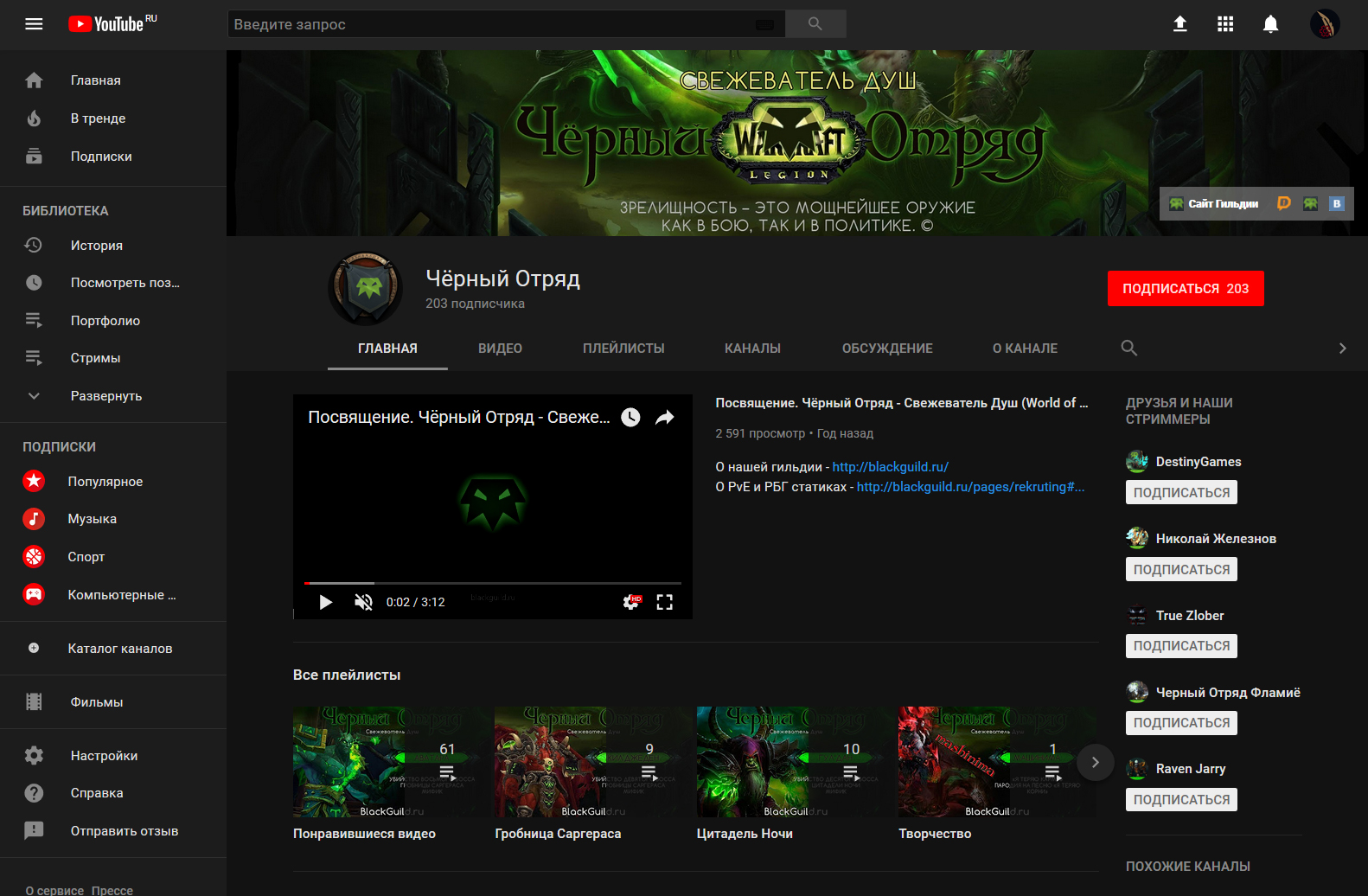Open the hamburger guide menu
Screen dimensions: 1368x896
click(x=34, y=24)
